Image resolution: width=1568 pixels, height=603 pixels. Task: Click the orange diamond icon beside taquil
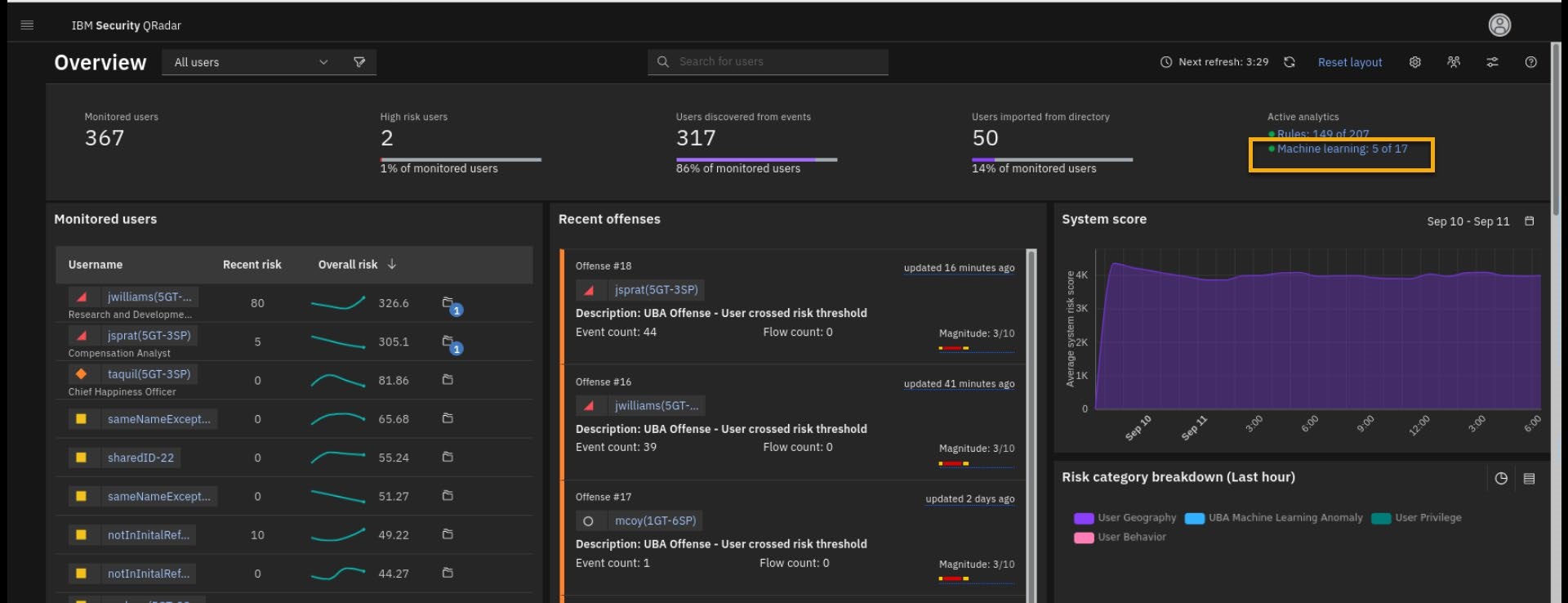coord(81,374)
